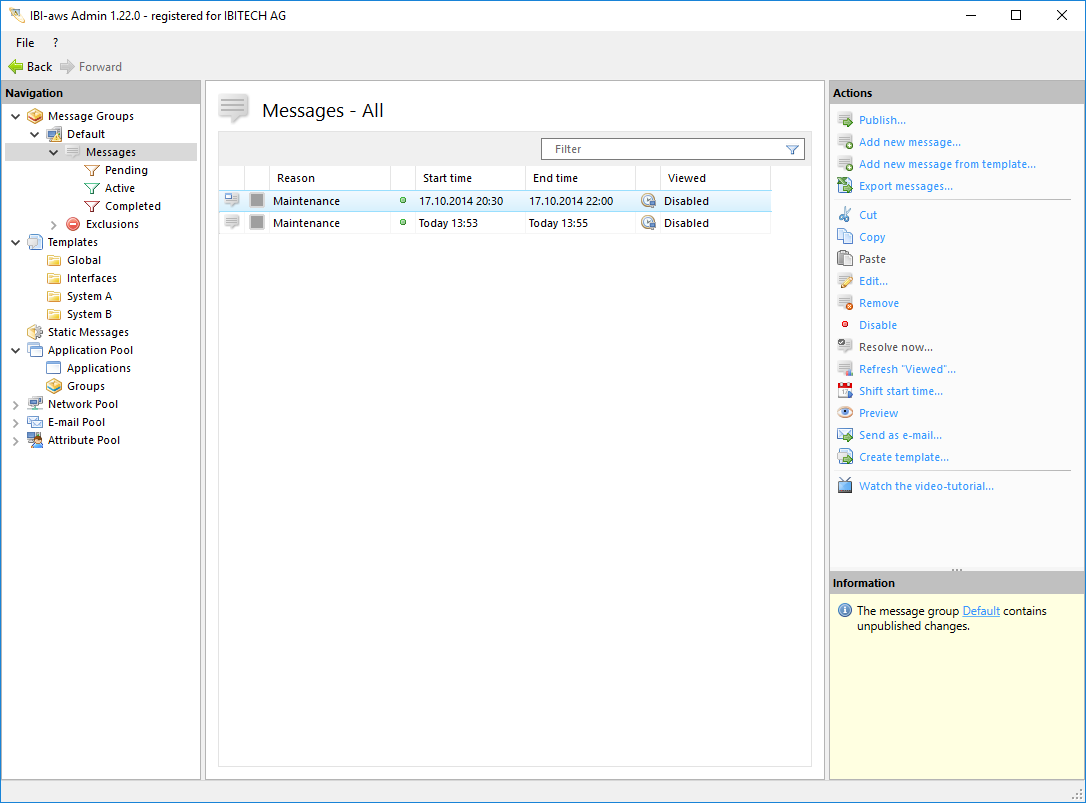This screenshot has width=1086, height=803.
Task: Open the ? help menu
Action: tap(55, 43)
